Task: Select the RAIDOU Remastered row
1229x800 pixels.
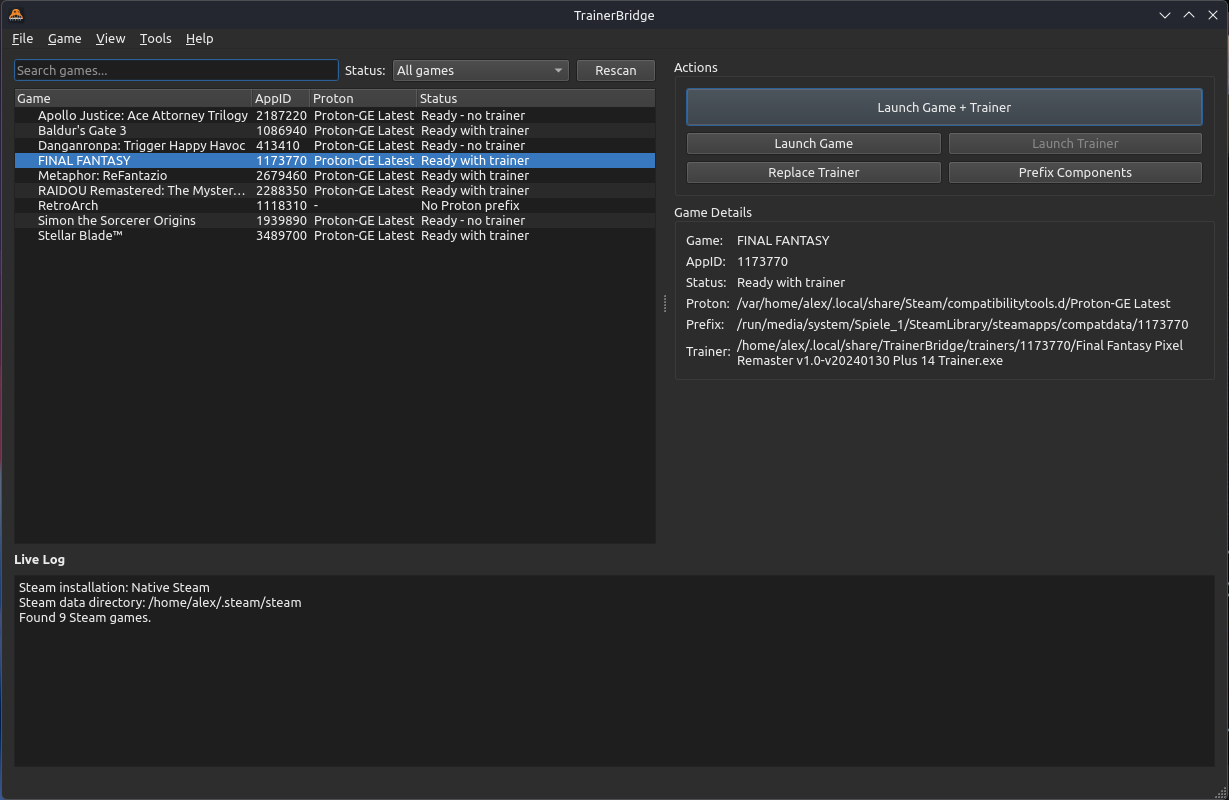Action: point(335,190)
